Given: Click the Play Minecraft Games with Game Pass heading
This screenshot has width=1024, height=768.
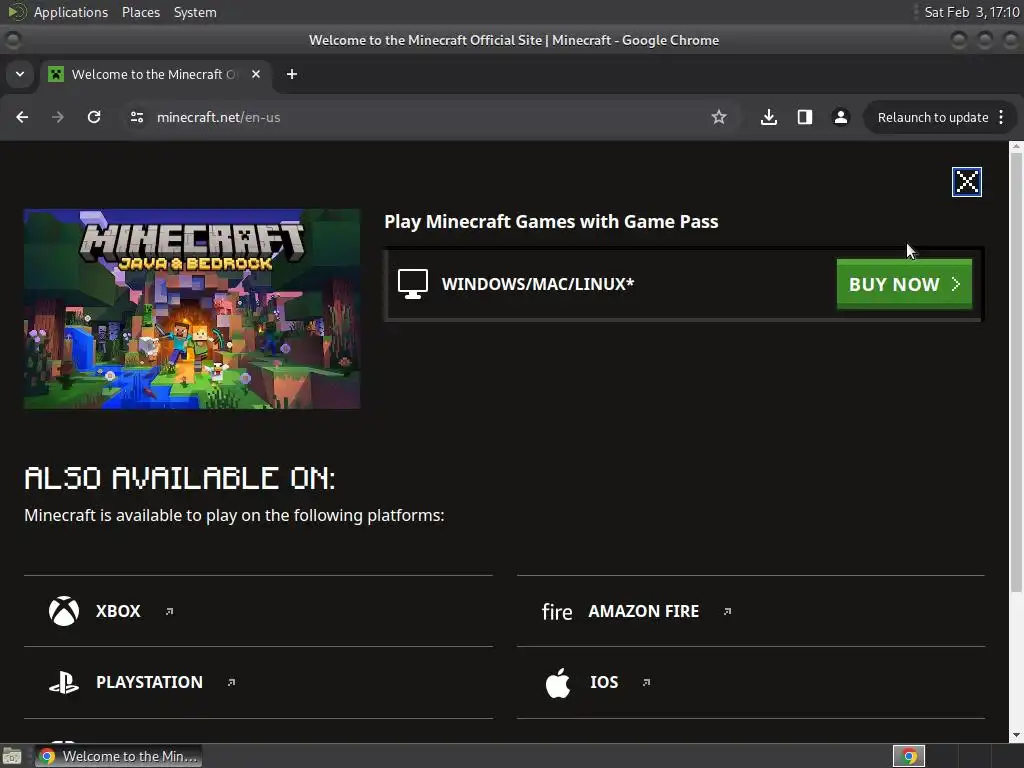Looking at the screenshot, I should (551, 221).
